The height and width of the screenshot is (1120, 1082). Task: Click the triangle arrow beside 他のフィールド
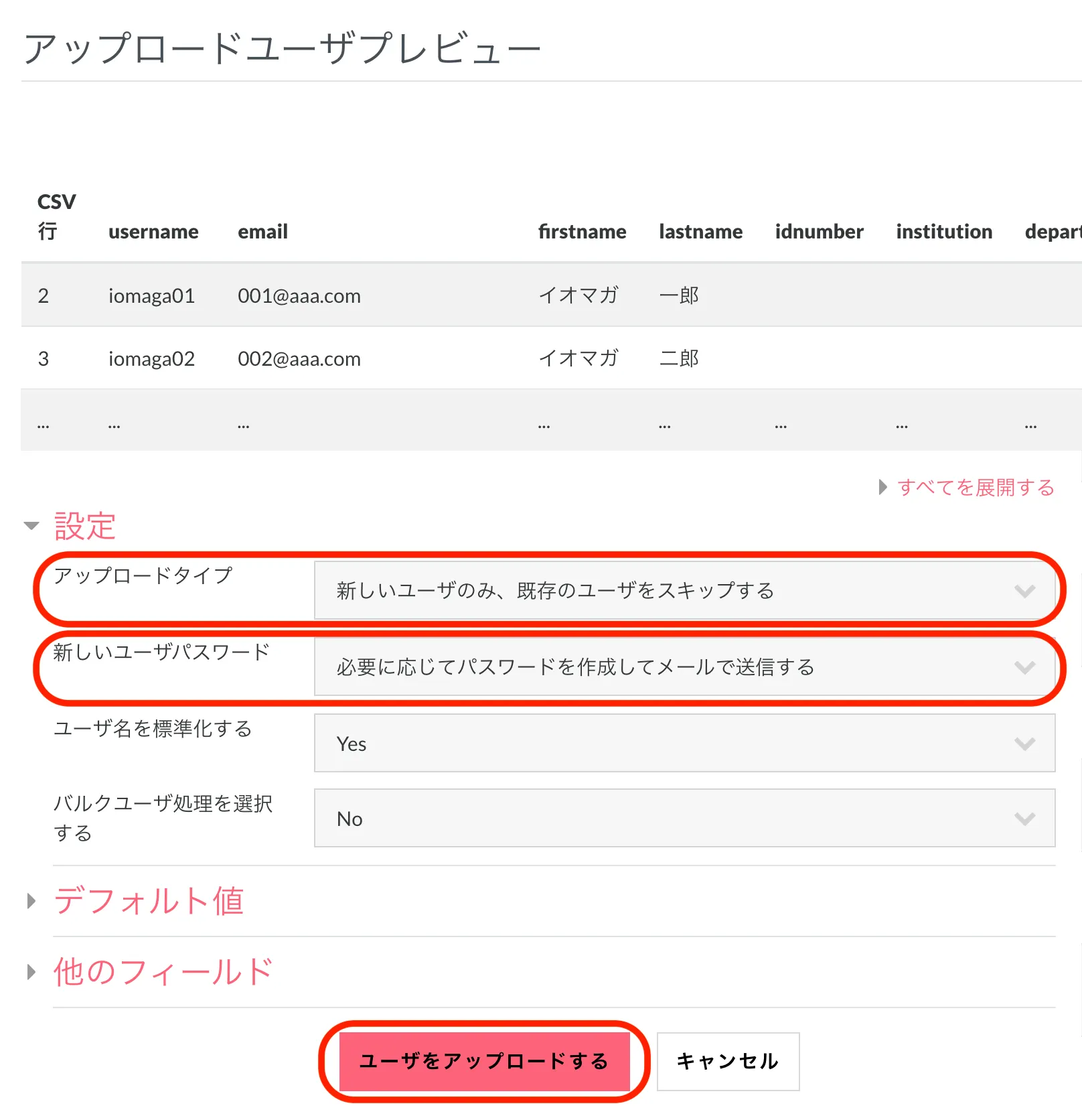point(31,972)
